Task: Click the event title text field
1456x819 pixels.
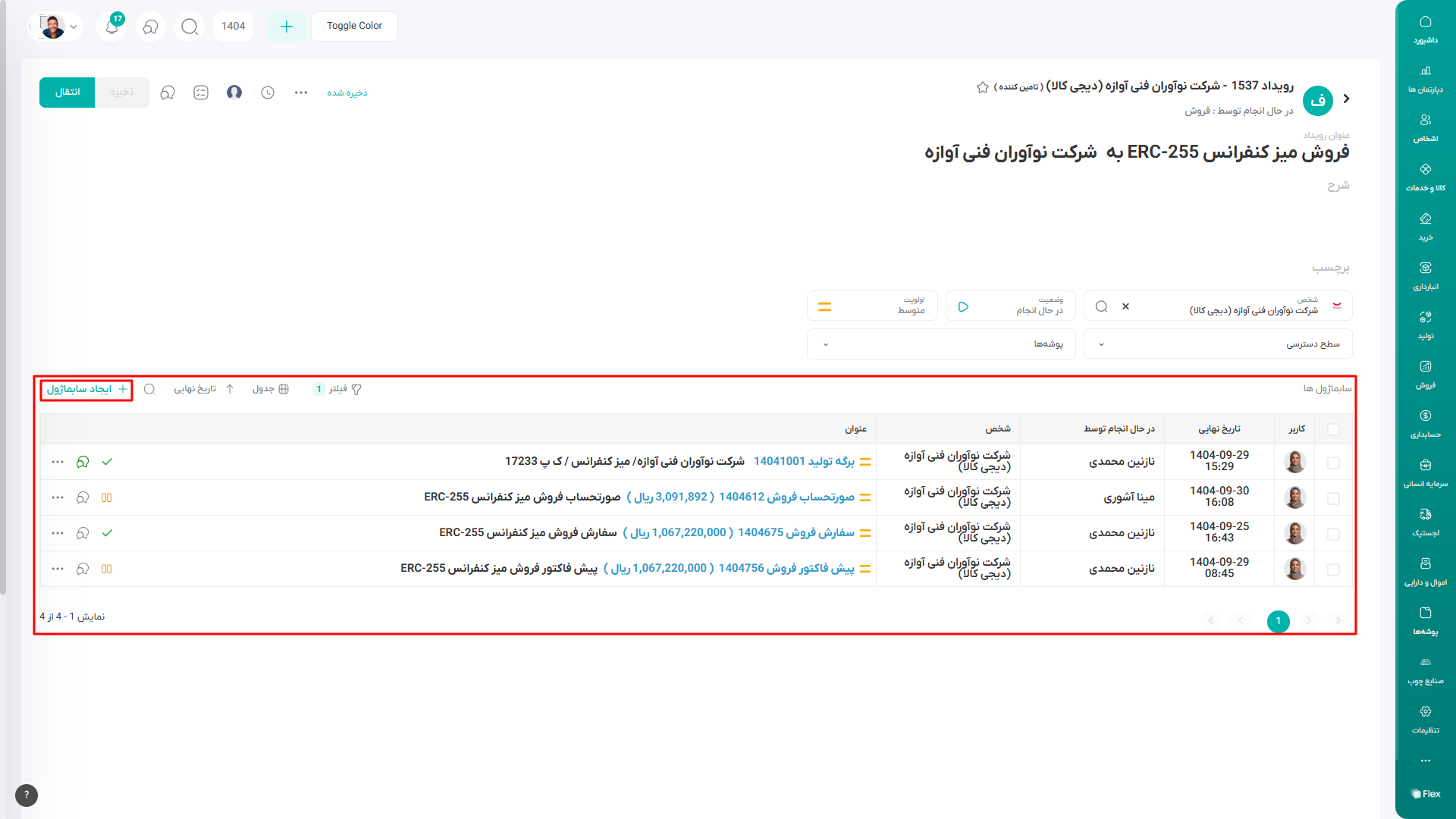Action: [1136, 152]
